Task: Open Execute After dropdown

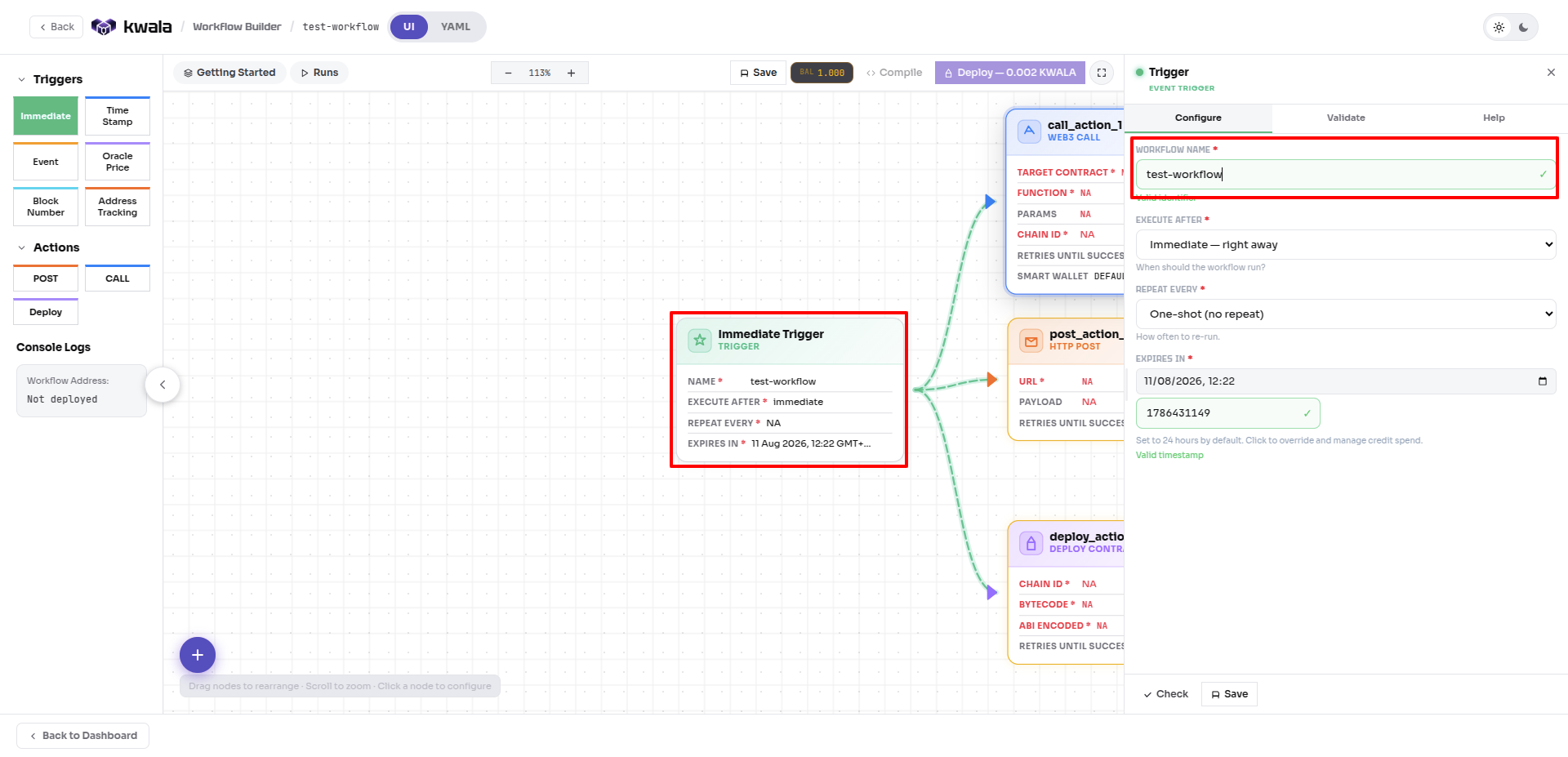Action: coord(1346,244)
